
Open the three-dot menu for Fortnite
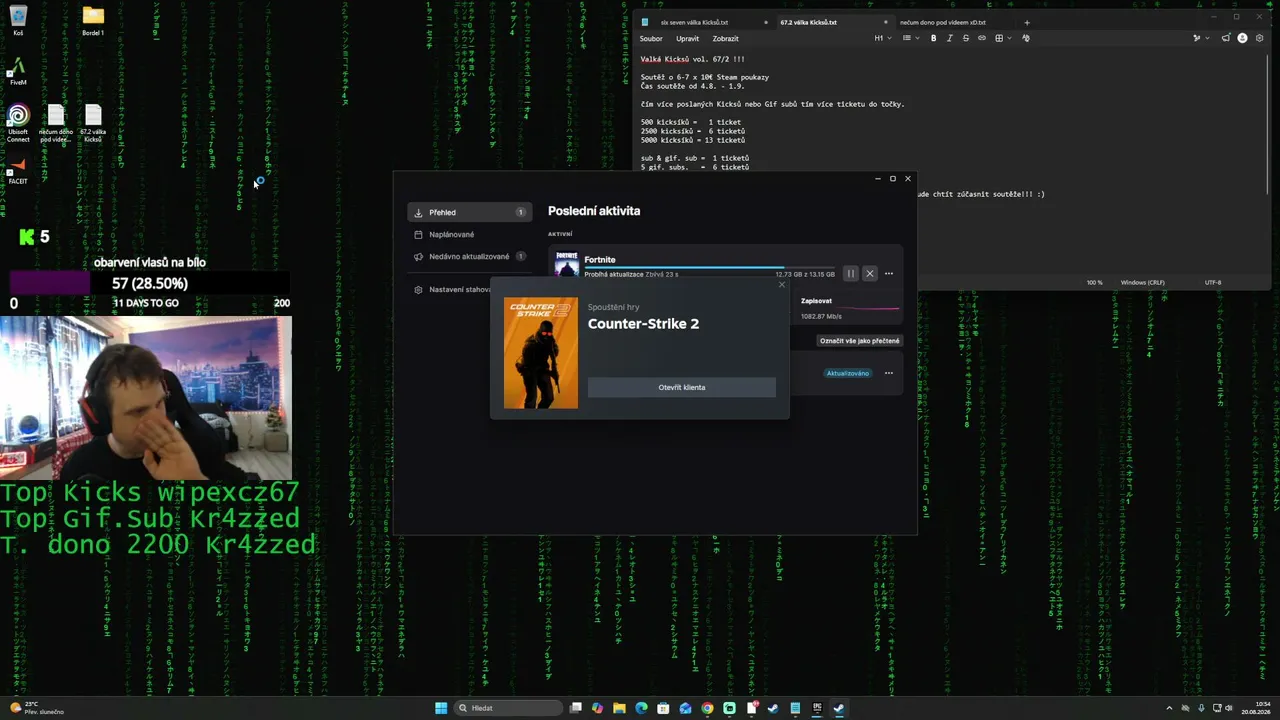(x=888, y=273)
